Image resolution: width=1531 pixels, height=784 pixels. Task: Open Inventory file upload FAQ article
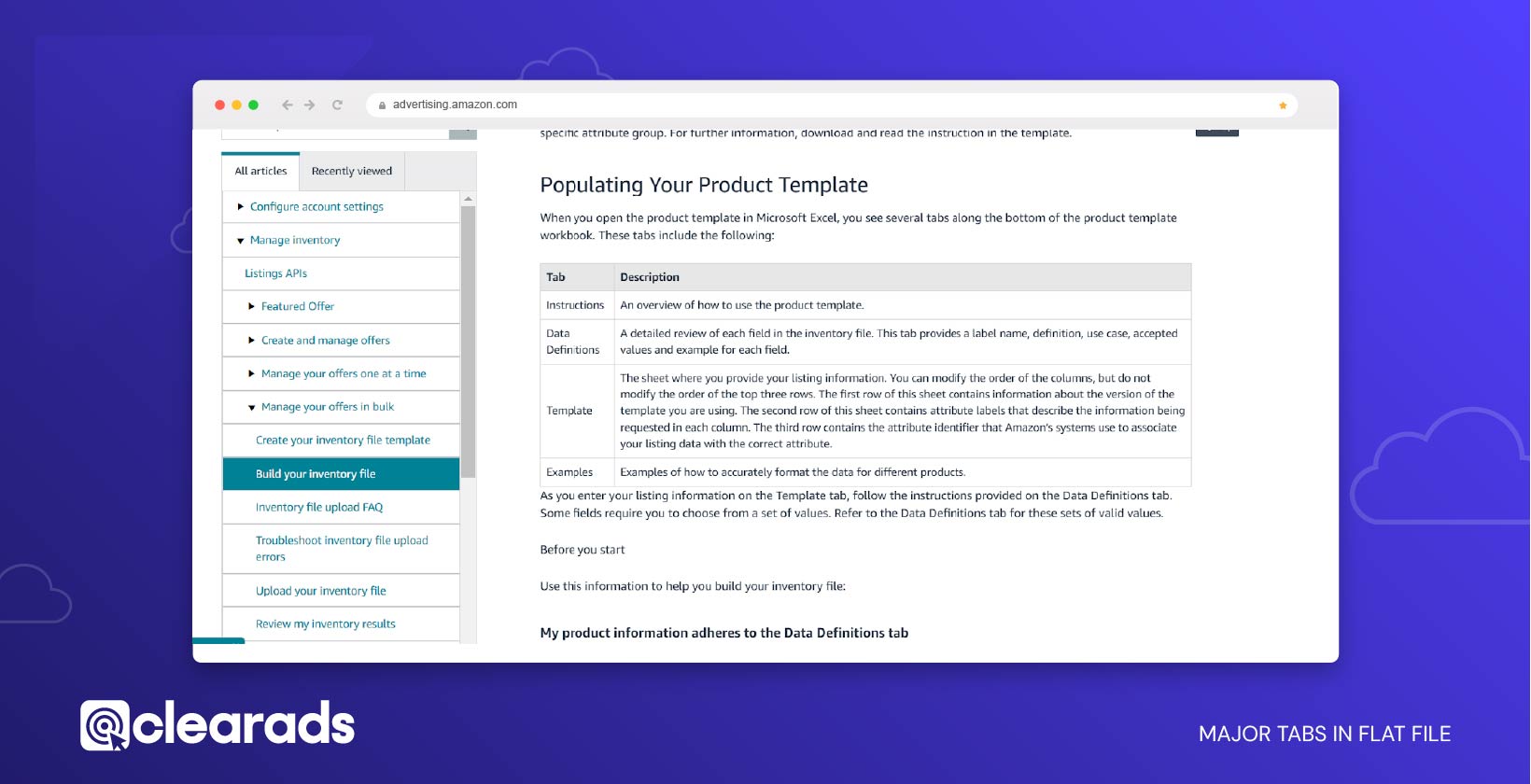click(x=319, y=508)
